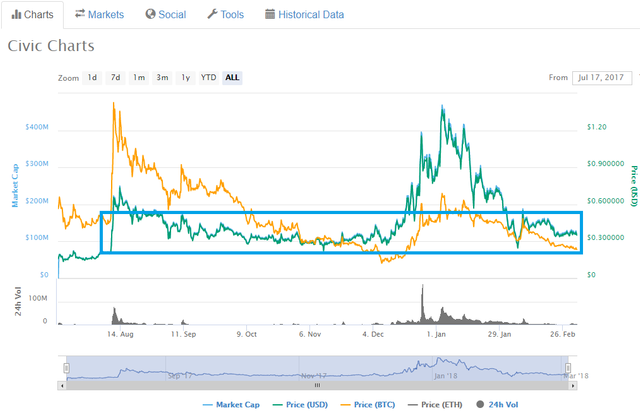Open the Historical Data tab

click(304, 15)
